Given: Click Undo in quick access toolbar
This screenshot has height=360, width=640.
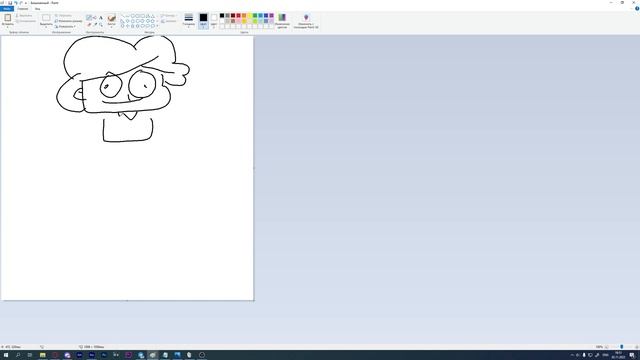Looking at the screenshot, I should pos(16,3).
